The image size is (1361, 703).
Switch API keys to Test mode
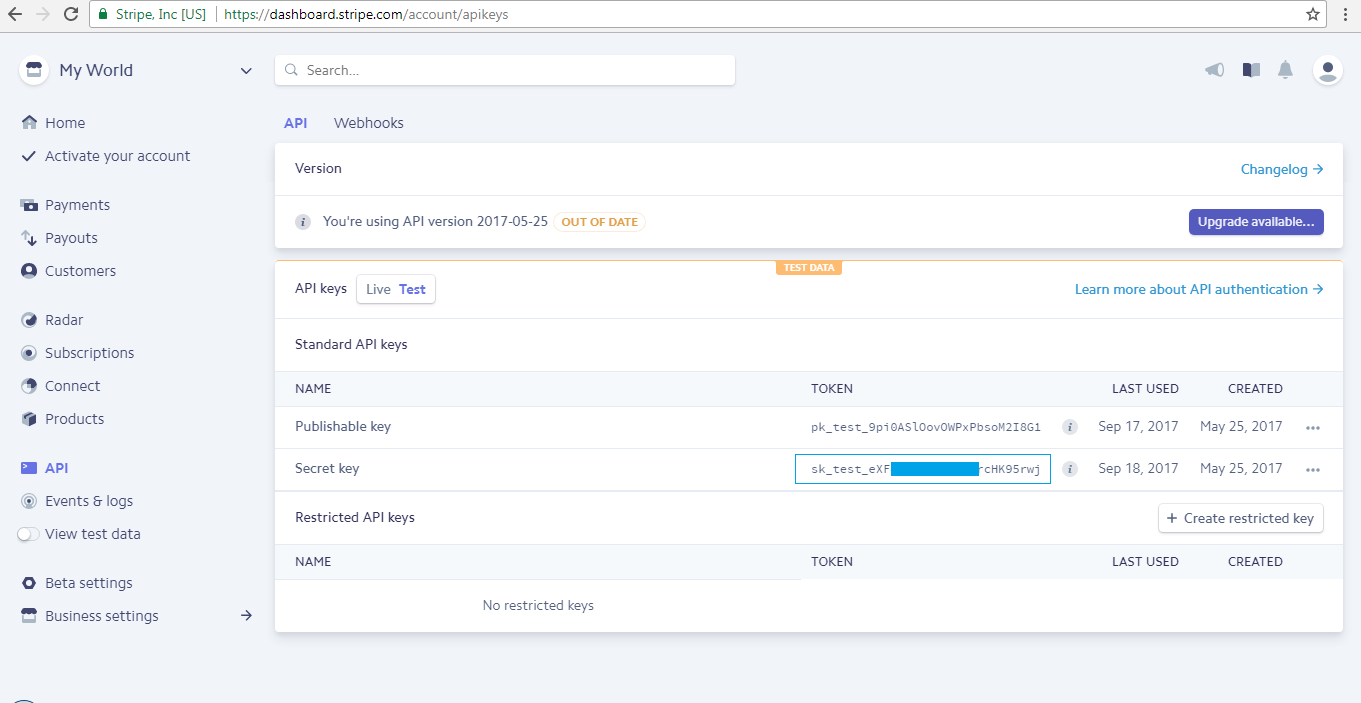tap(412, 289)
